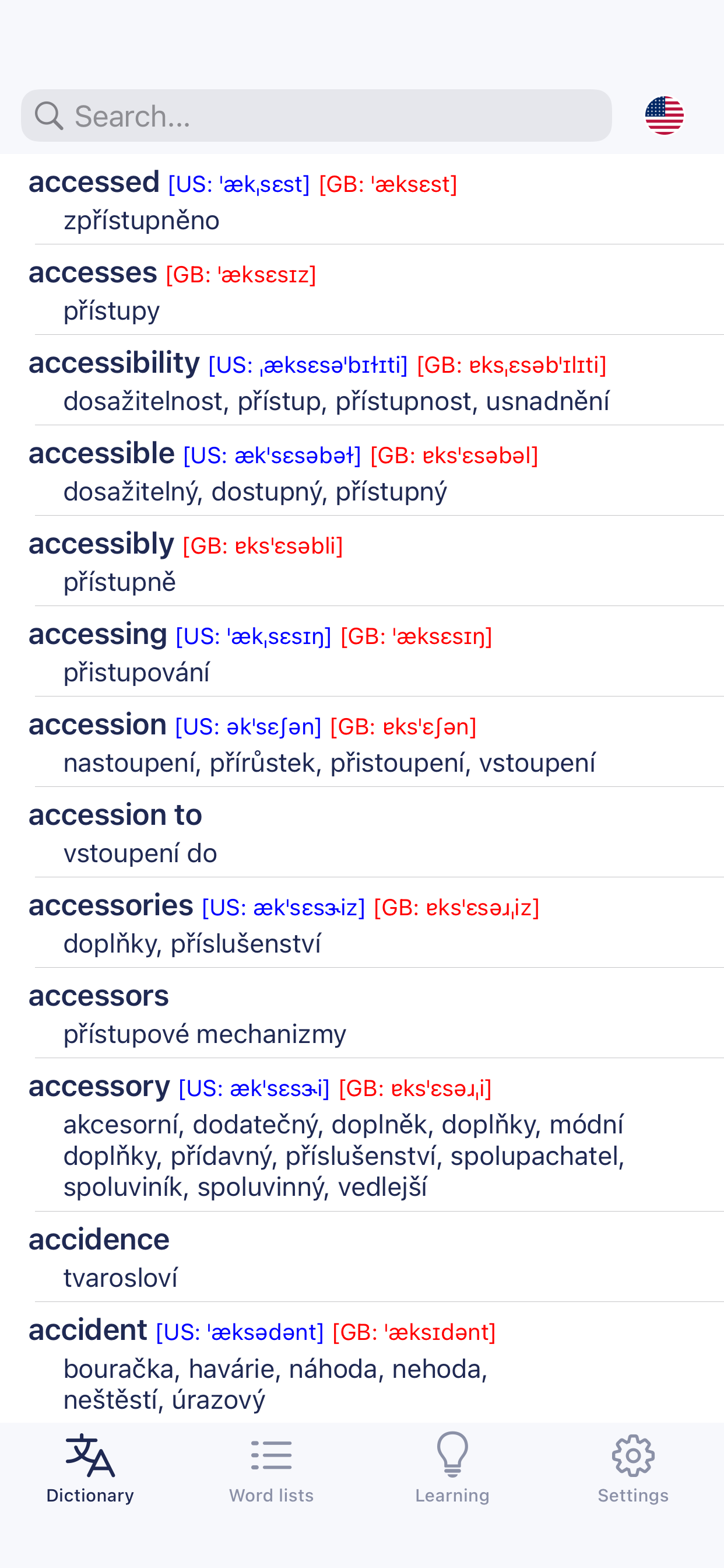724x1568 pixels.
Task: Switch dictionary language via the flag icon
Action: pos(665,115)
